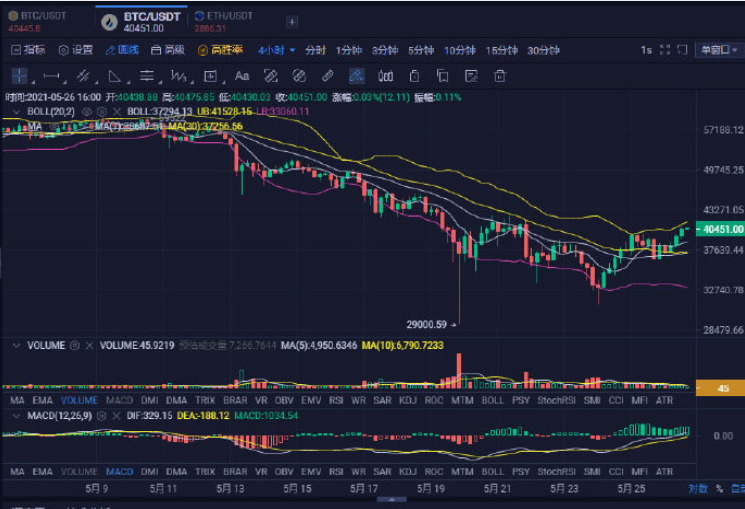The width and height of the screenshot is (745, 509).
Task: Open the 单窗口 window layout dropdown
Action: (x=719, y=50)
